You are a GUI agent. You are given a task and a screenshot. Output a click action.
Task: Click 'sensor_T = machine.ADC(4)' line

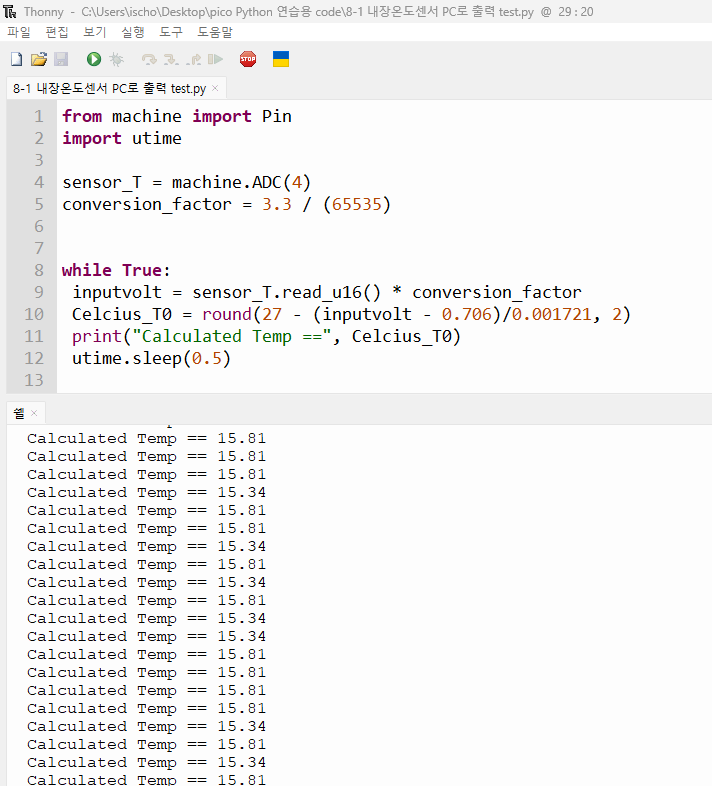(x=187, y=182)
